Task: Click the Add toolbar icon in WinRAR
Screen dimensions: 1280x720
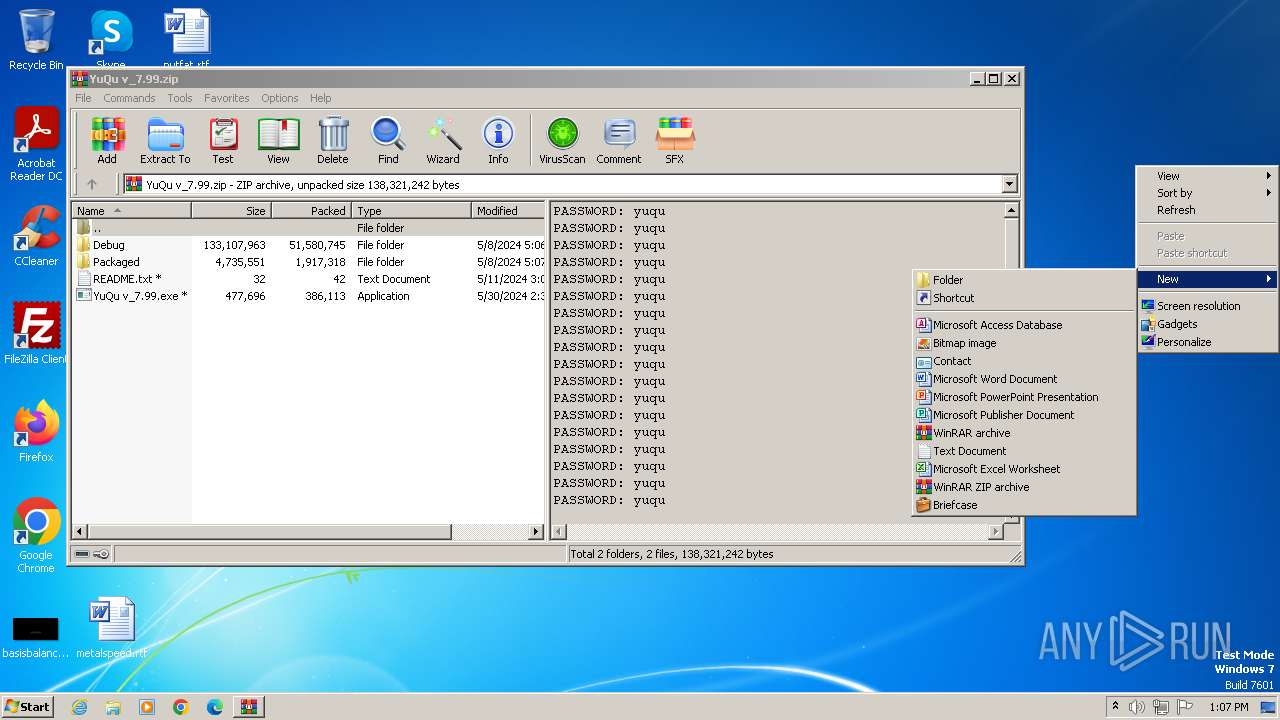Action: pyautogui.click(x=107, y=140)
